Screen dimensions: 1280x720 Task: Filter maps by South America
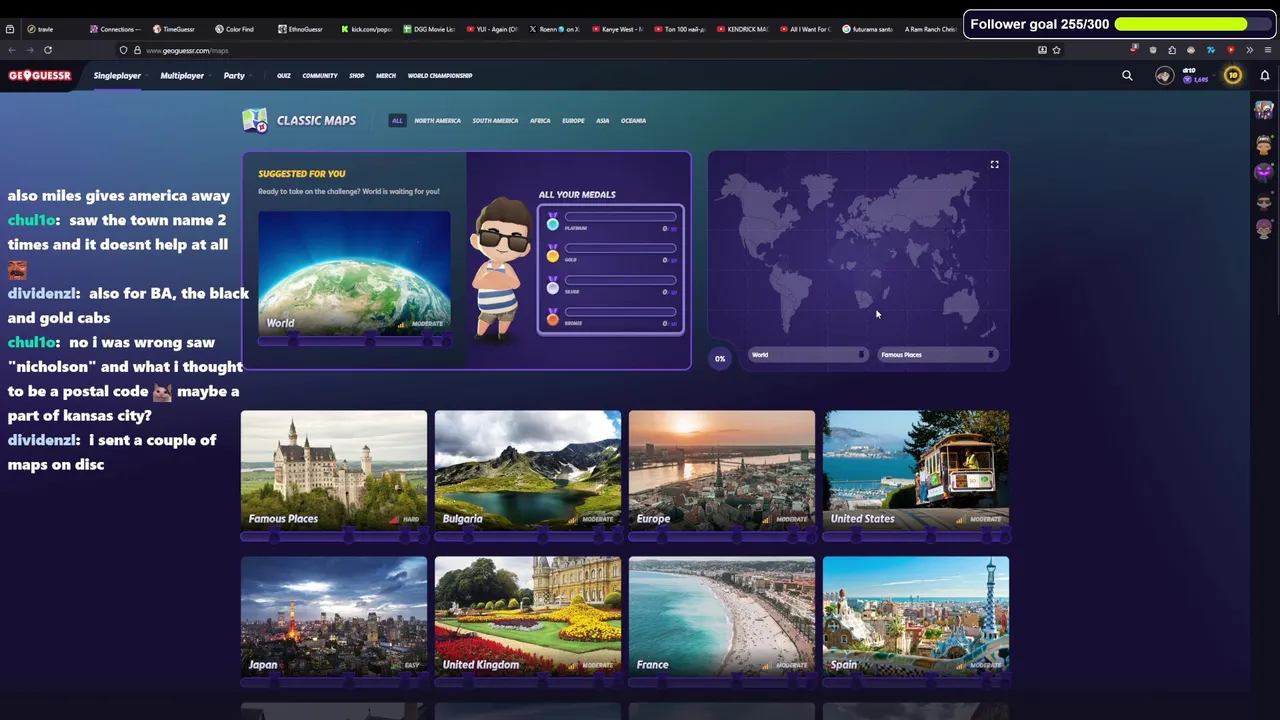pyautogui.click(x=495, y=121)
